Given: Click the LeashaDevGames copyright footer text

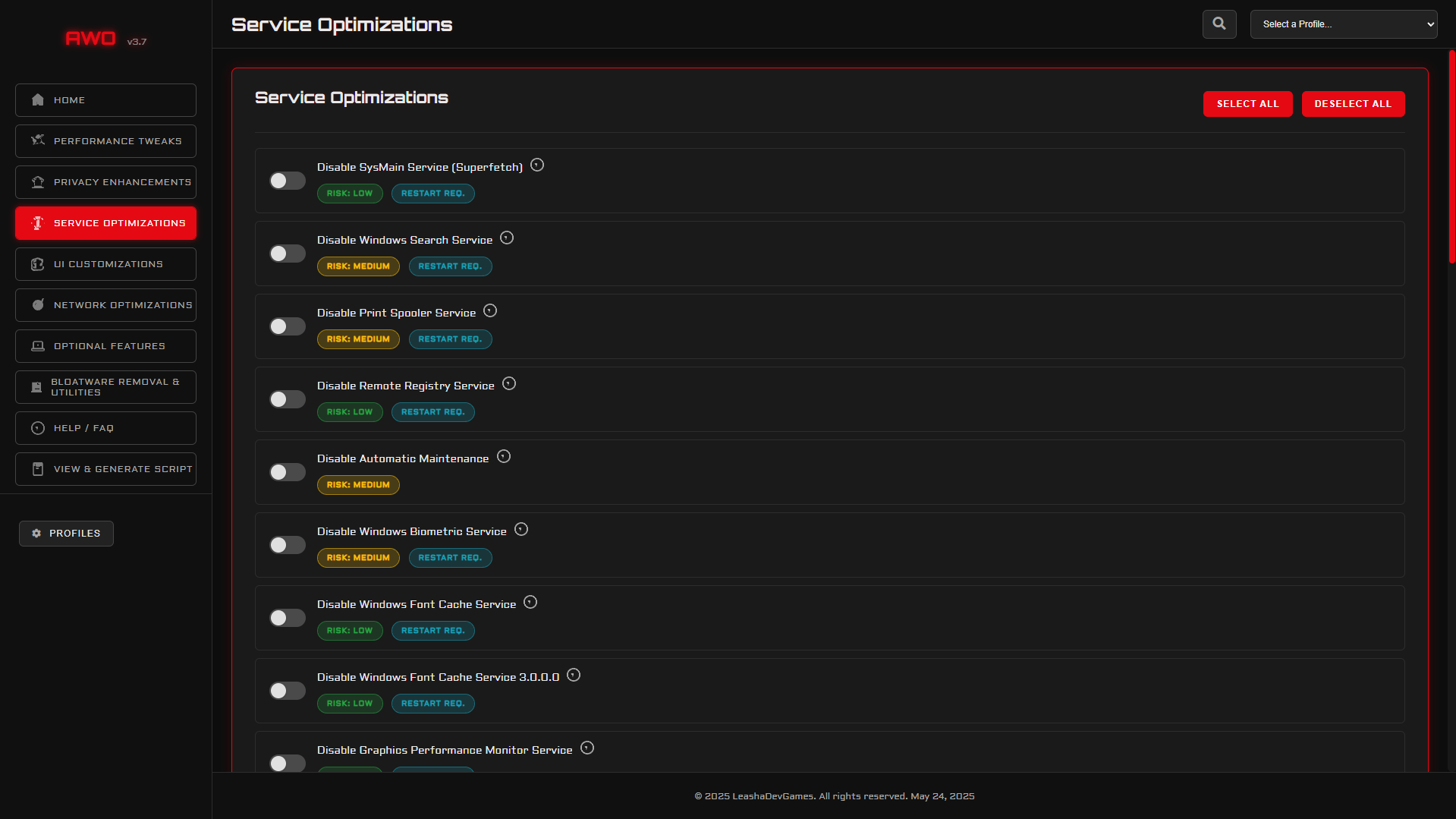Looking at the screenshot, I should tap(834, 796).
